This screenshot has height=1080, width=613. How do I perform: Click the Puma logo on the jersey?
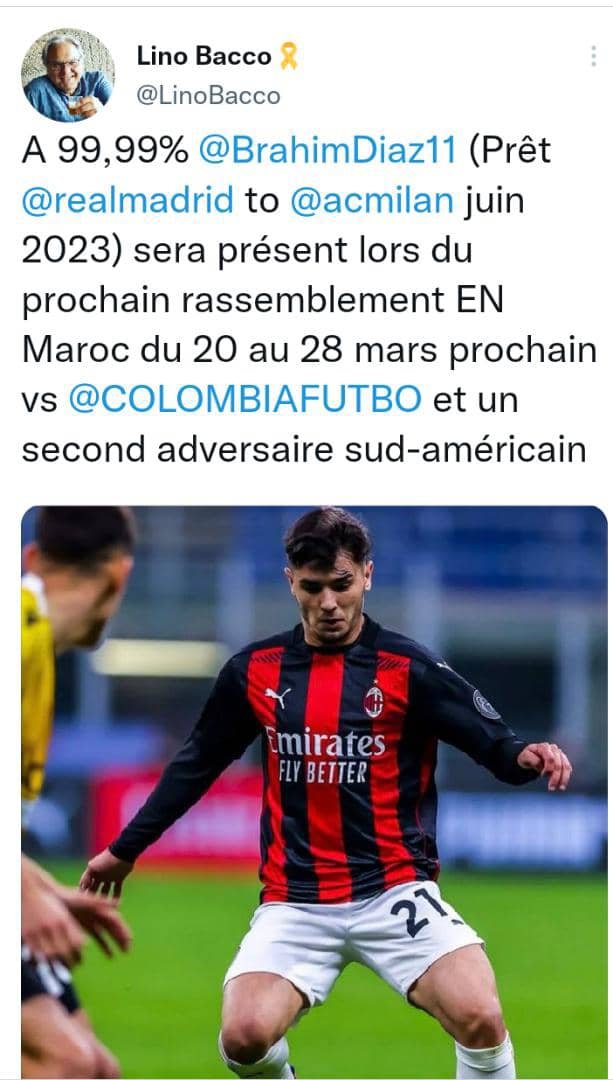(x=278, y=697)
